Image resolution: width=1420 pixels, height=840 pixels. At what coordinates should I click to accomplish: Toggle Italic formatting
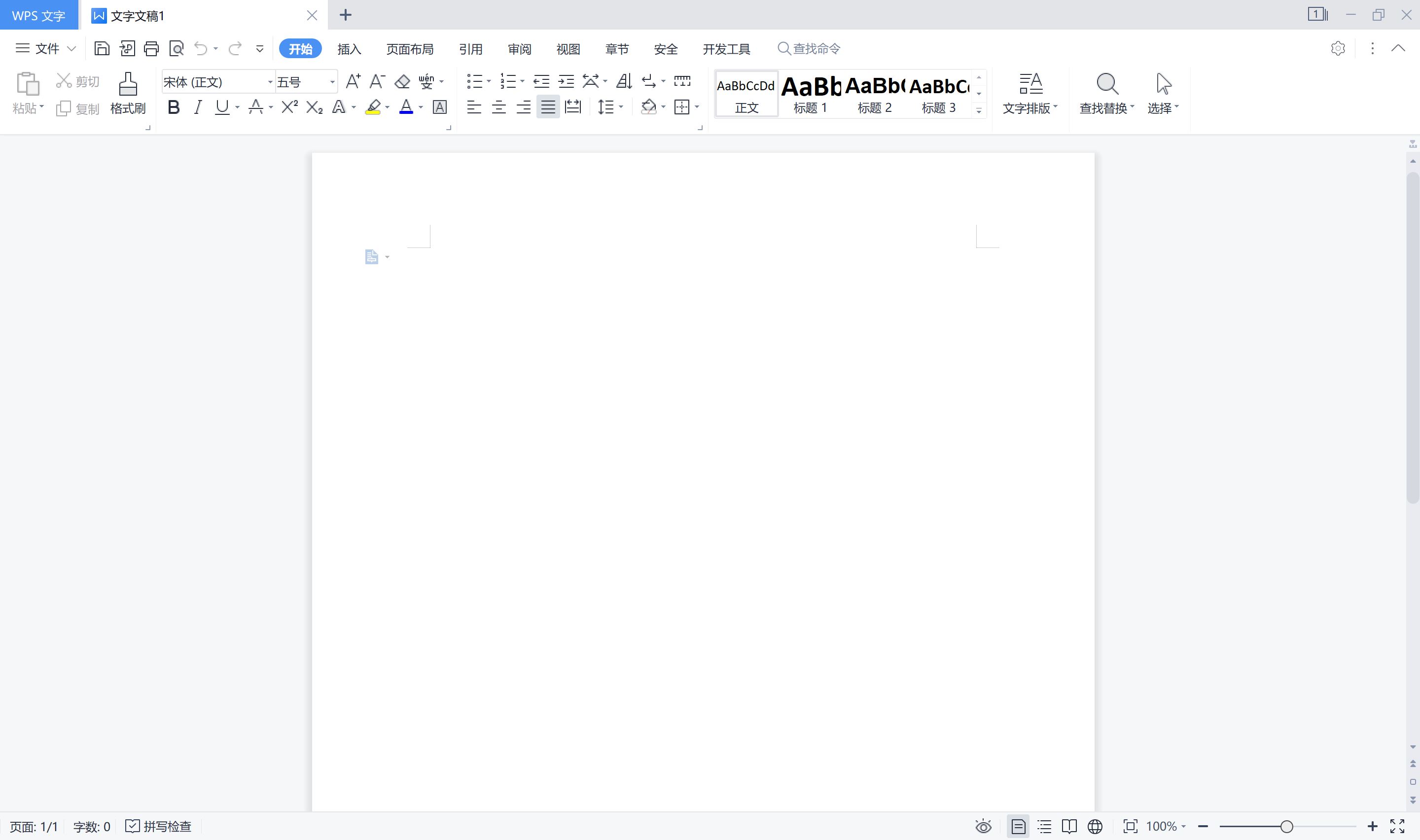(198, 107)
